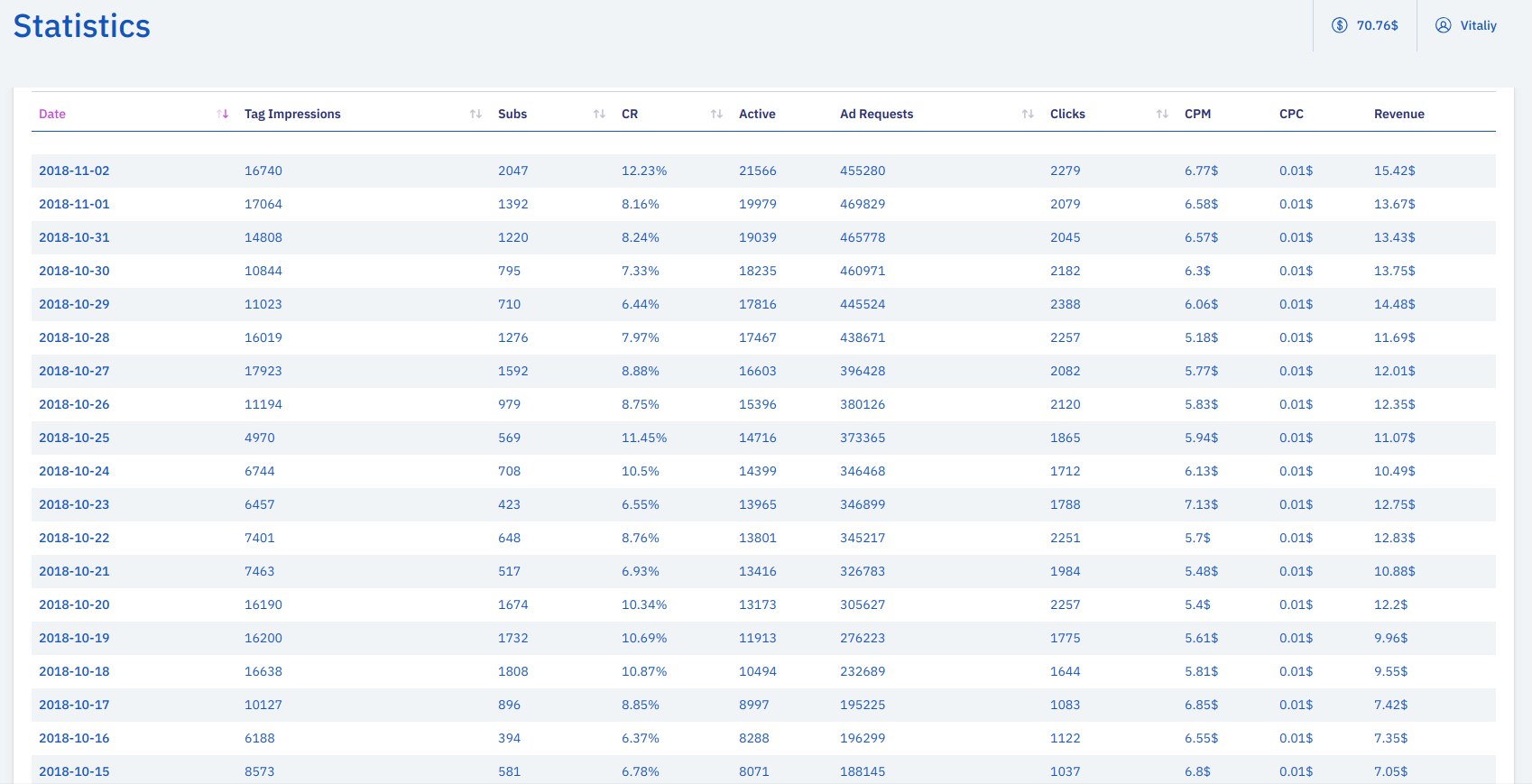Click CR value 12.23%

[x=644, y=171]
